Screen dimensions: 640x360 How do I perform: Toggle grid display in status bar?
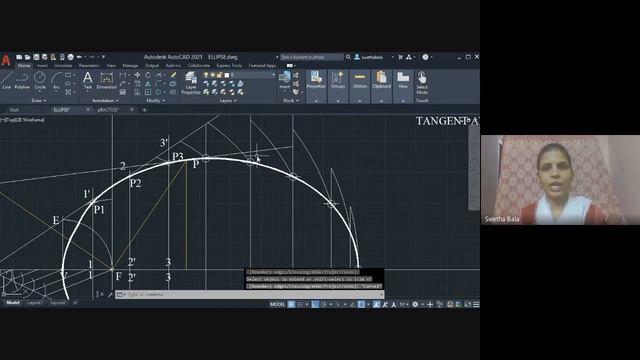(x=291, y=304)
